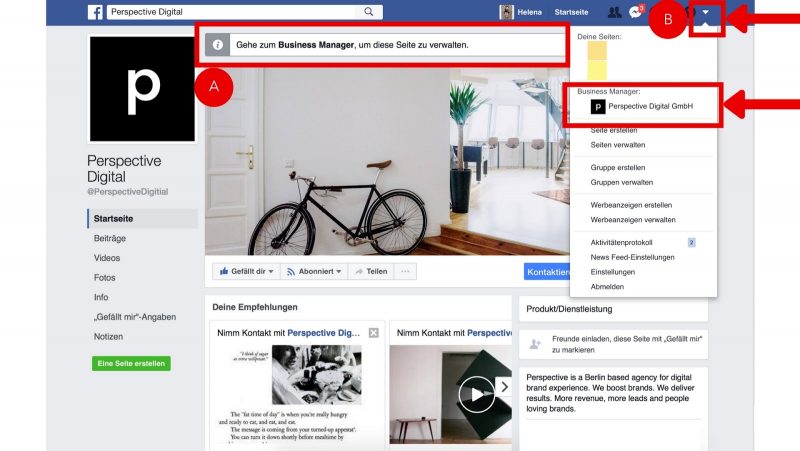The image size is (800, 451).
Task: Open Beiträge in page sidebar
Action: [x=110, y=238]
